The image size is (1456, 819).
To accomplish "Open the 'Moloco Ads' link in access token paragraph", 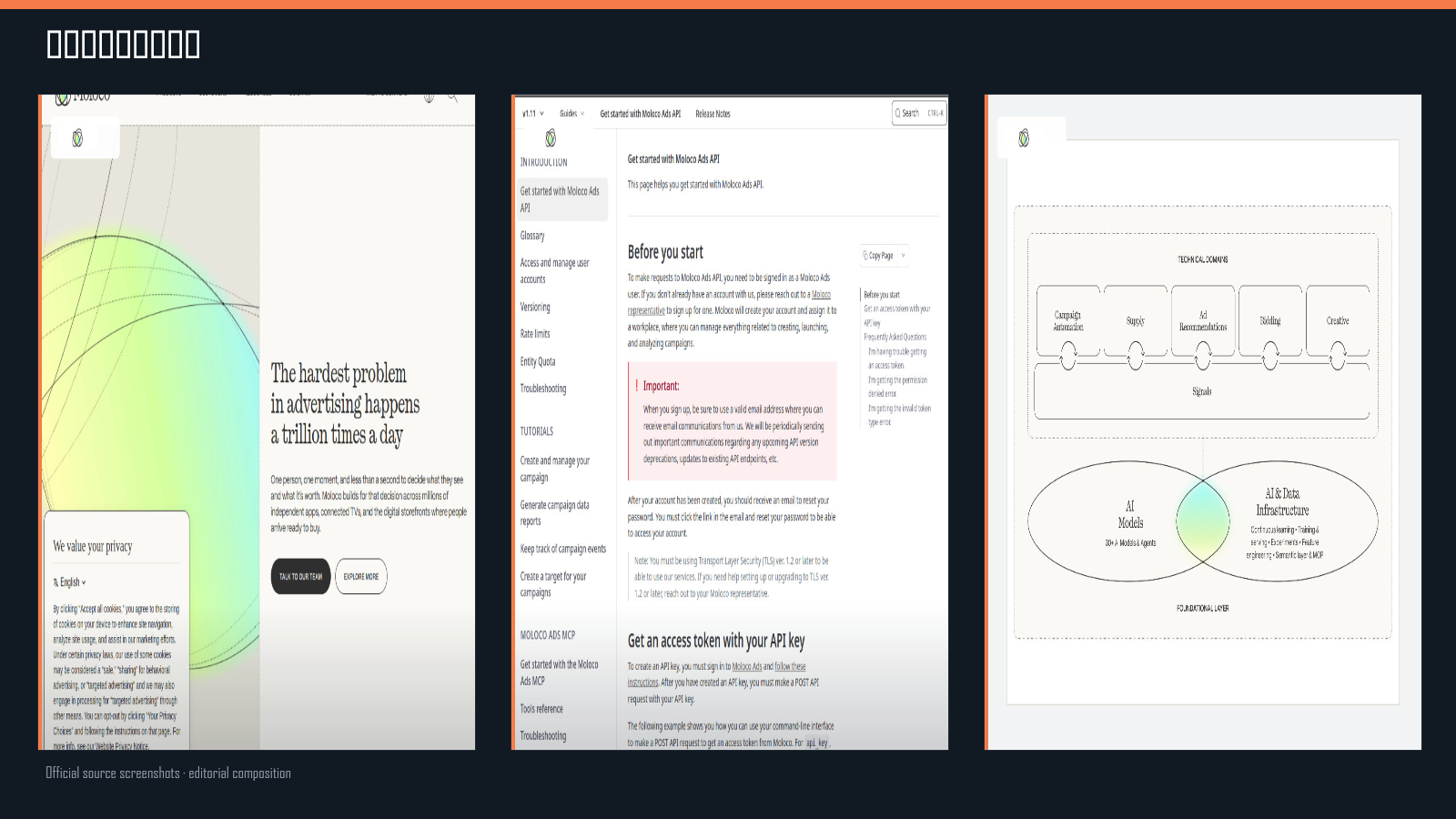I will [747, 666].
